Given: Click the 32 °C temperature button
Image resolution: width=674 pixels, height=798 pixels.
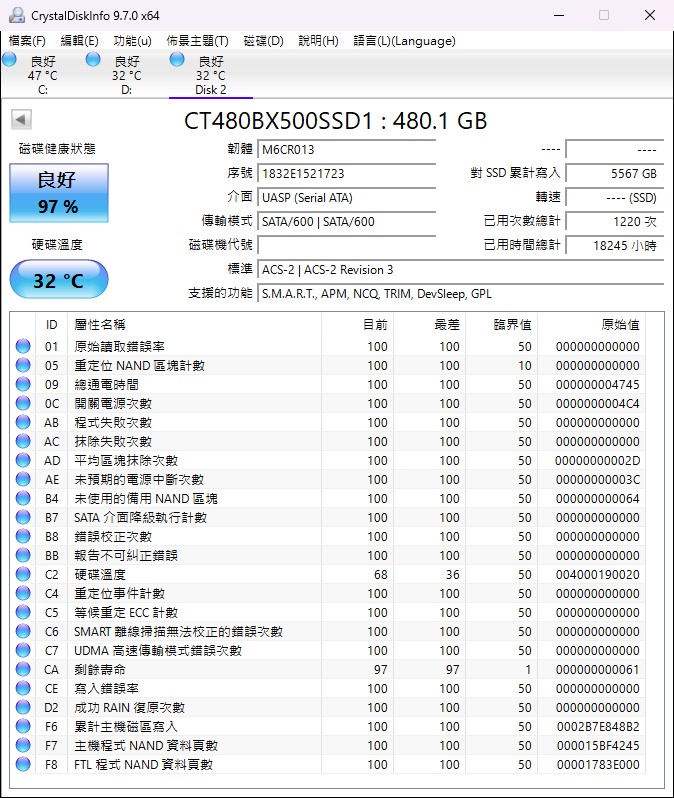Looking at the screenshot, I should [59, 279].
